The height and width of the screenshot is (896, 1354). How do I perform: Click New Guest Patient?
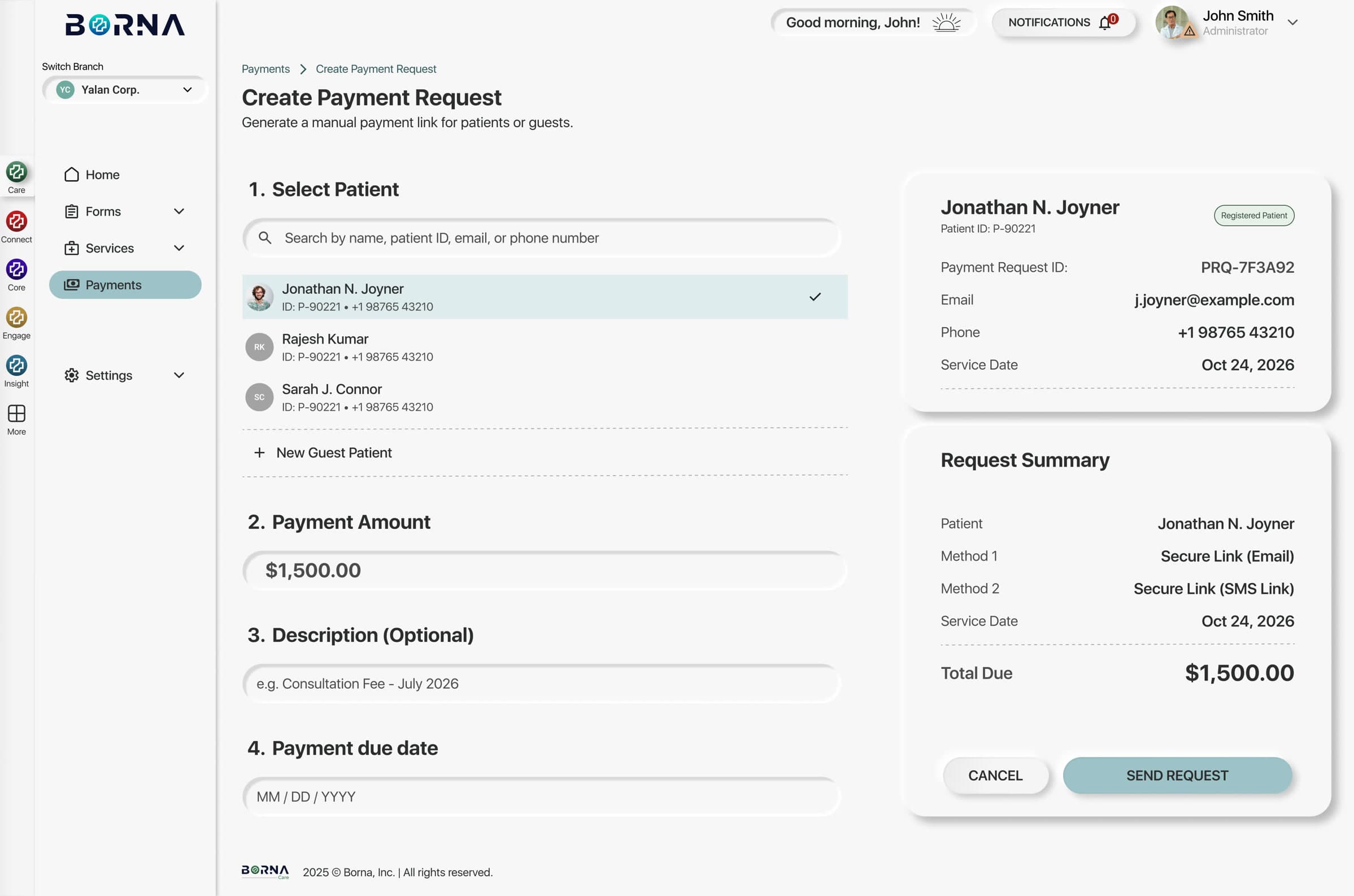tap(545, 453)
